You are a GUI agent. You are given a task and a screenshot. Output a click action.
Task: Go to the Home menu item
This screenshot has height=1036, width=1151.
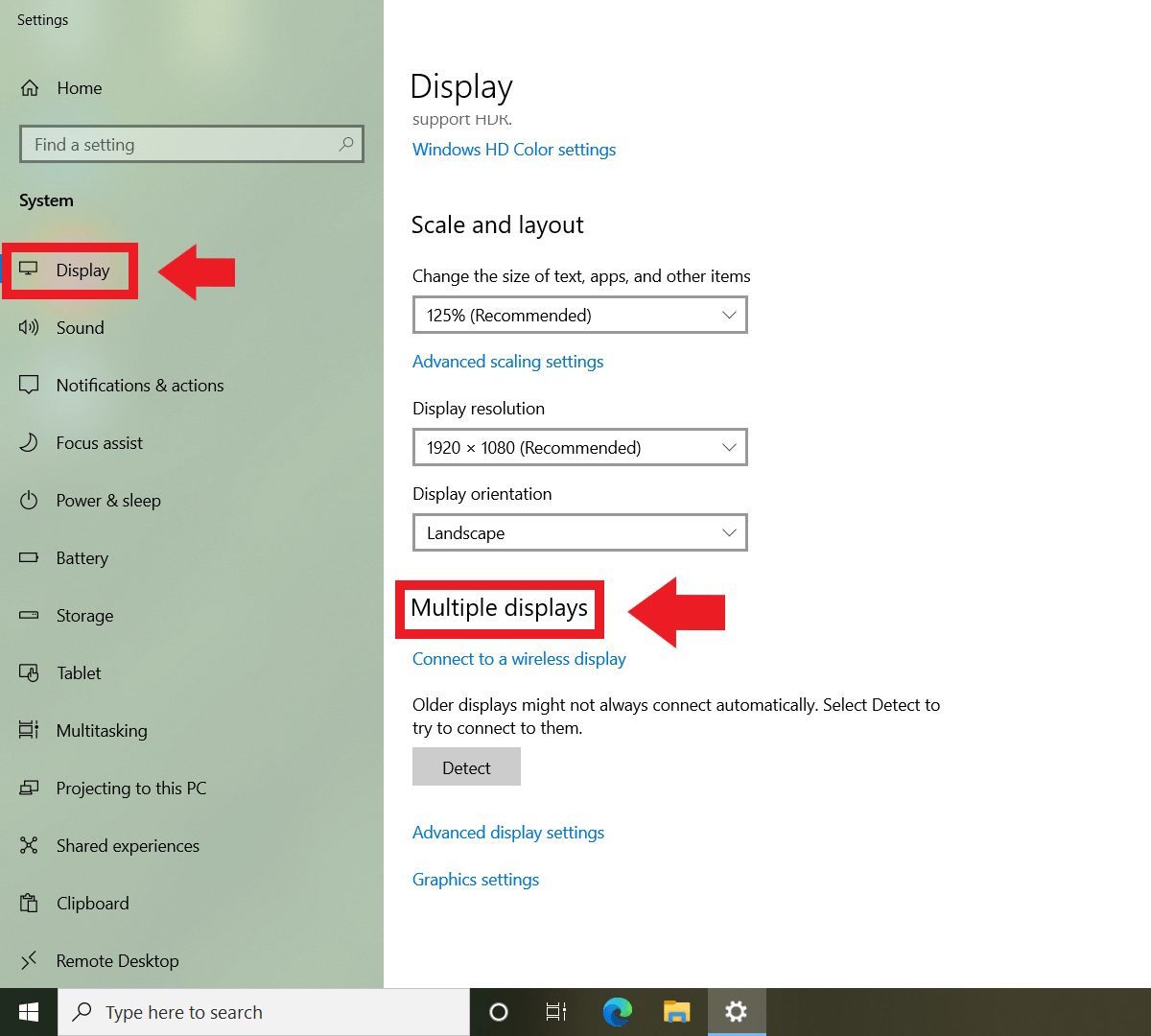[x=79, y=87]
